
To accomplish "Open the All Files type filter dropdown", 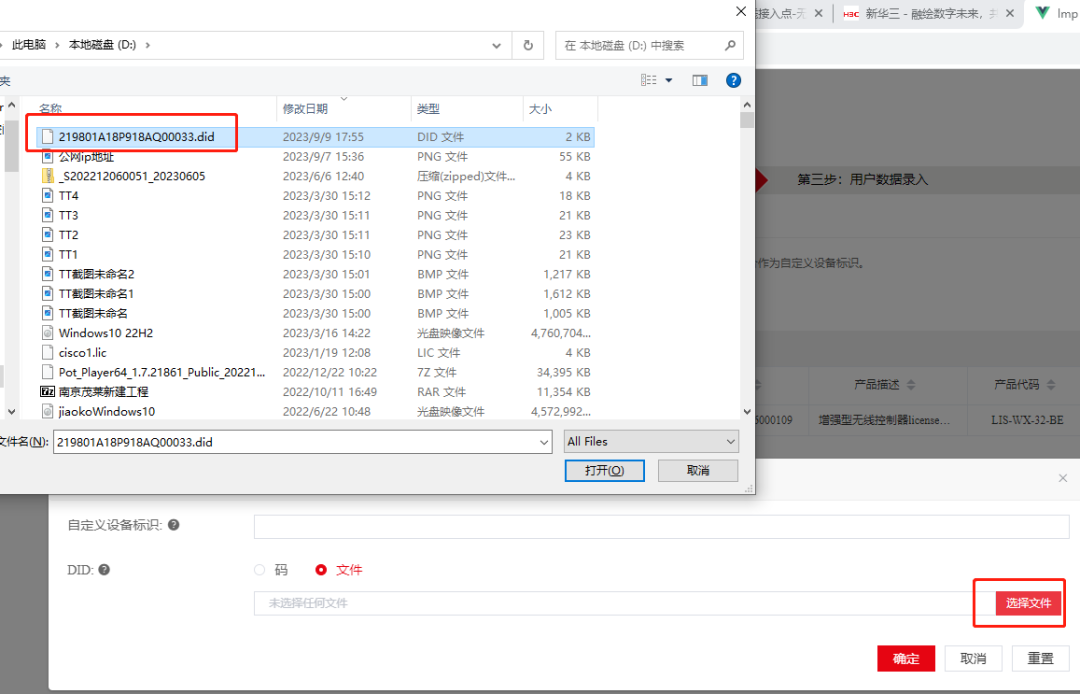I will click(651, 441).
